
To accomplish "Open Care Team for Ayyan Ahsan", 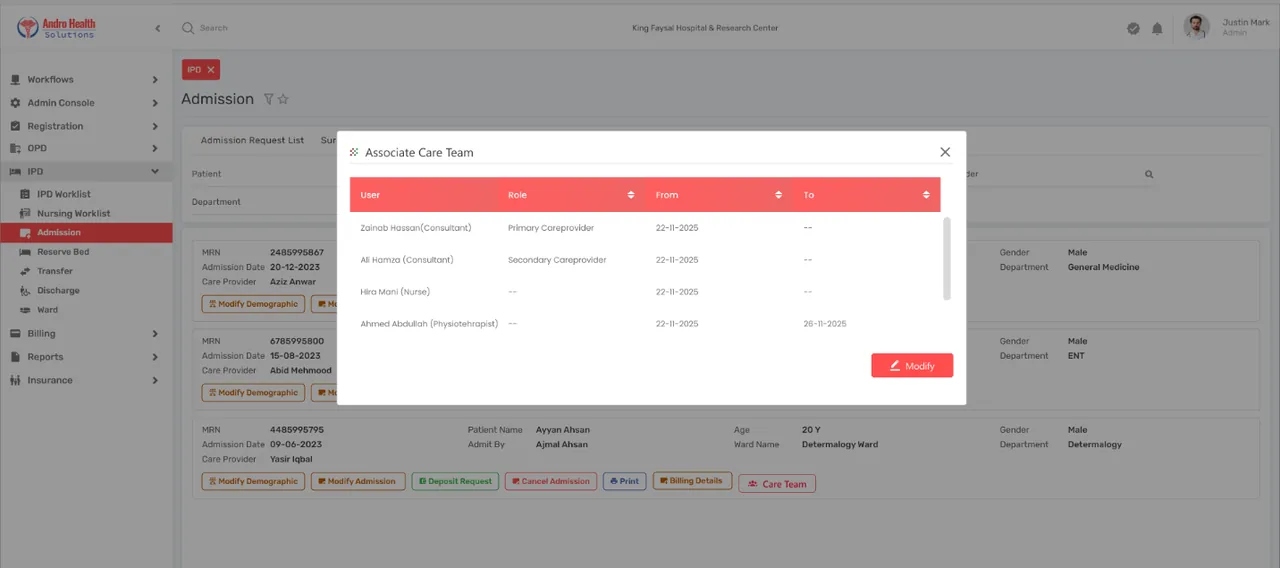I will [x=777, y=484].
